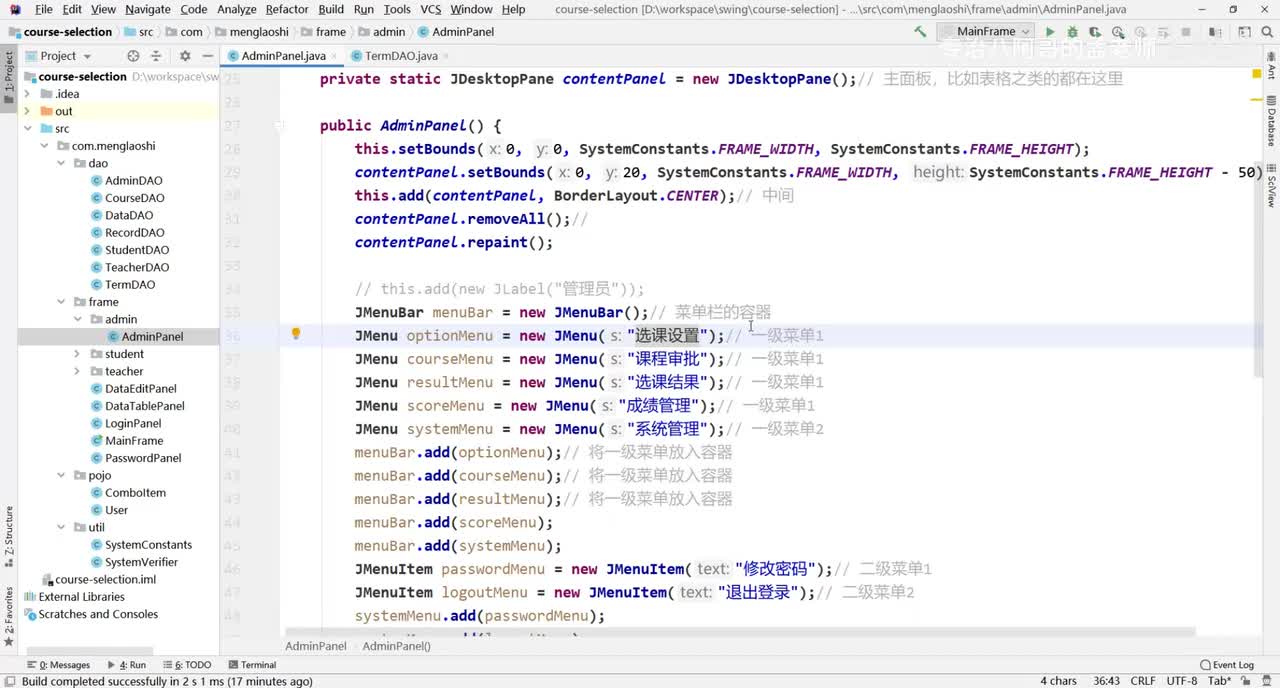Open the 6: TODO tool window
1280x688 pixels.
[x=185, y=665]
